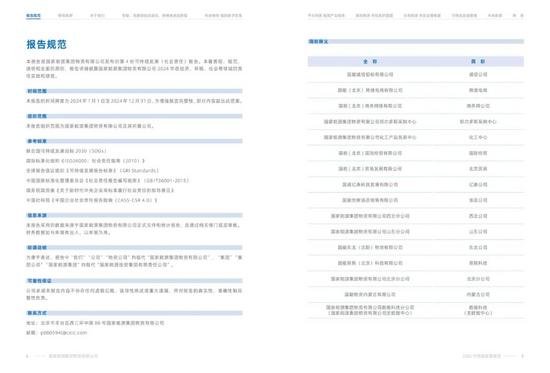Click the 参考标准 section header bar
Viewport: 550px width, 373px height.
[134, 141]
